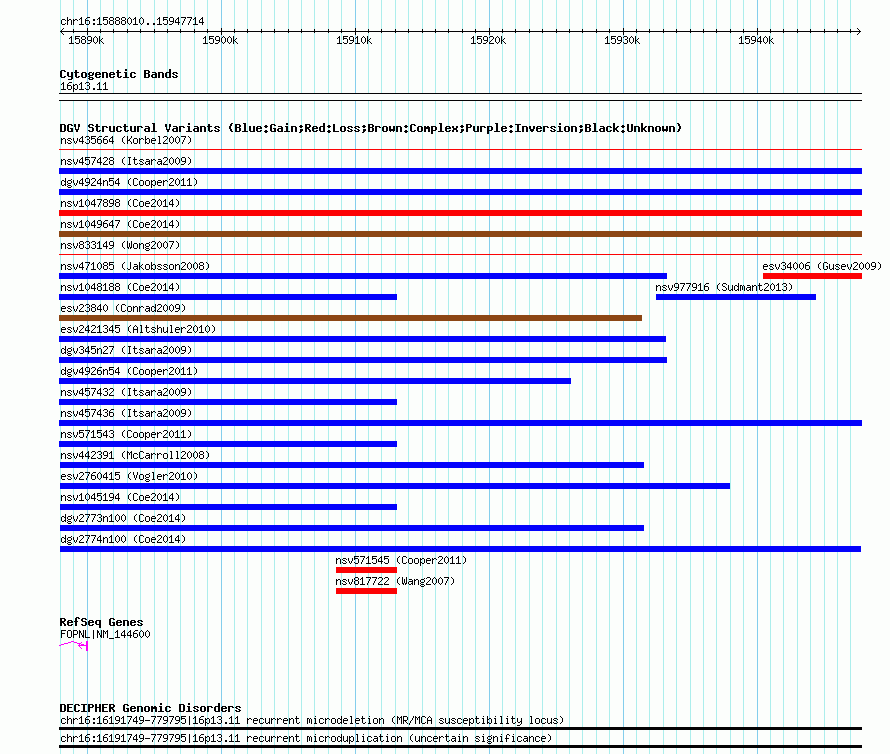Click the chr16:15888010..15947714 coordinate label
This screenshot has width=890, height=754.
coord(132,21)
